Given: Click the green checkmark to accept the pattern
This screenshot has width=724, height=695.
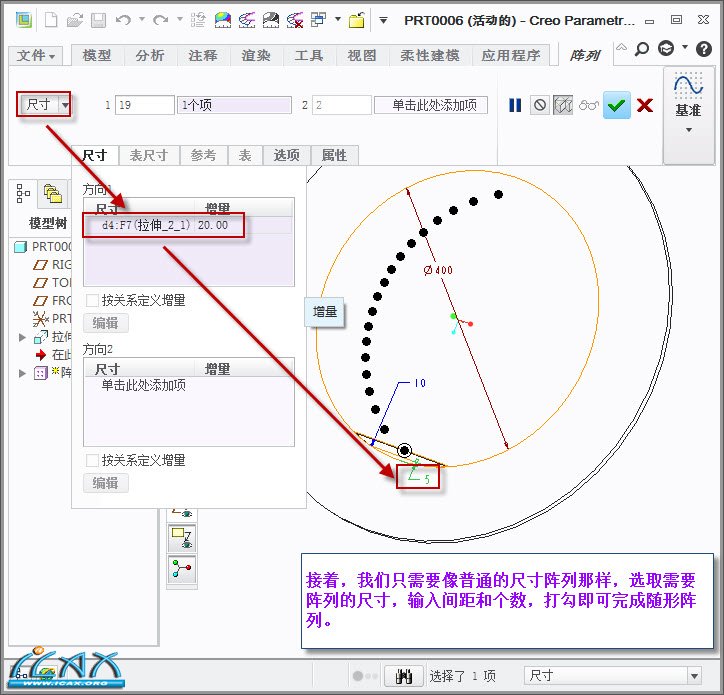Looking at the screenshot, I should click(x=617, y=105).
